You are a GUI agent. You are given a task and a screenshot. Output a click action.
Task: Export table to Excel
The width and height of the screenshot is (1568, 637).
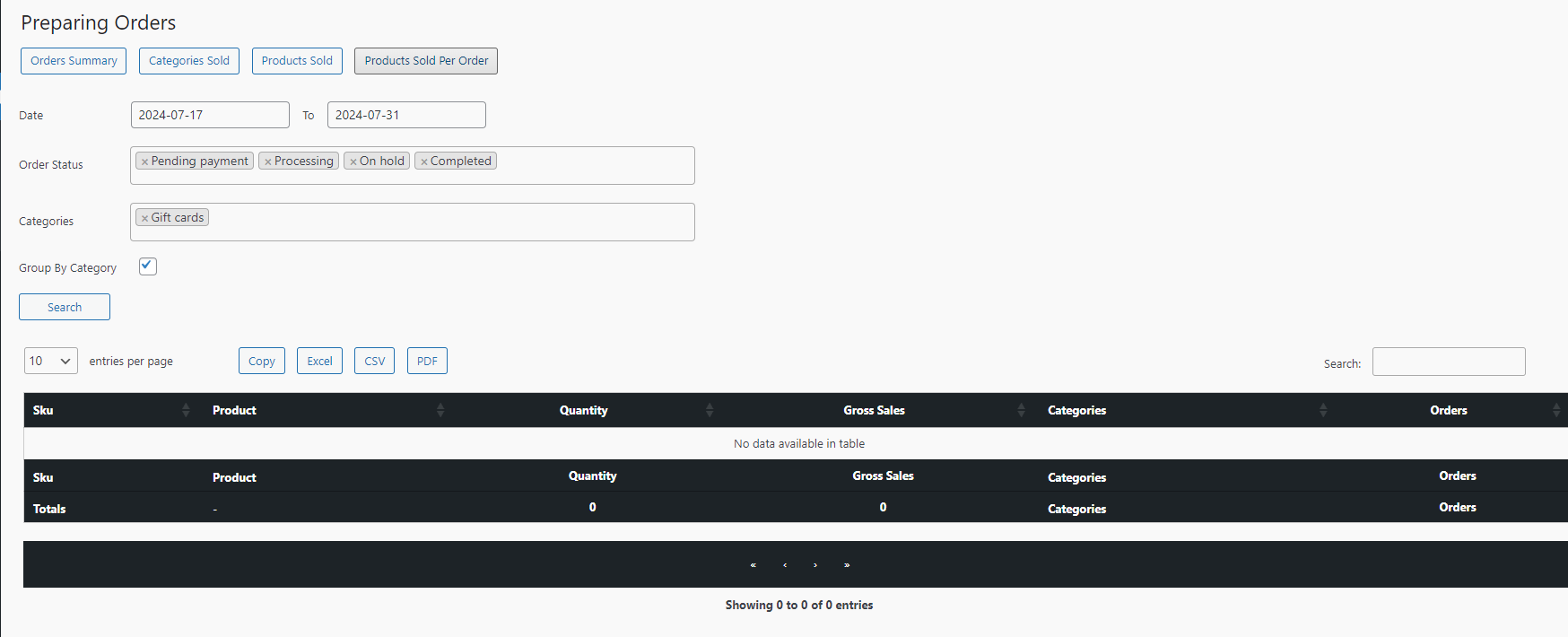pos(319,361)
